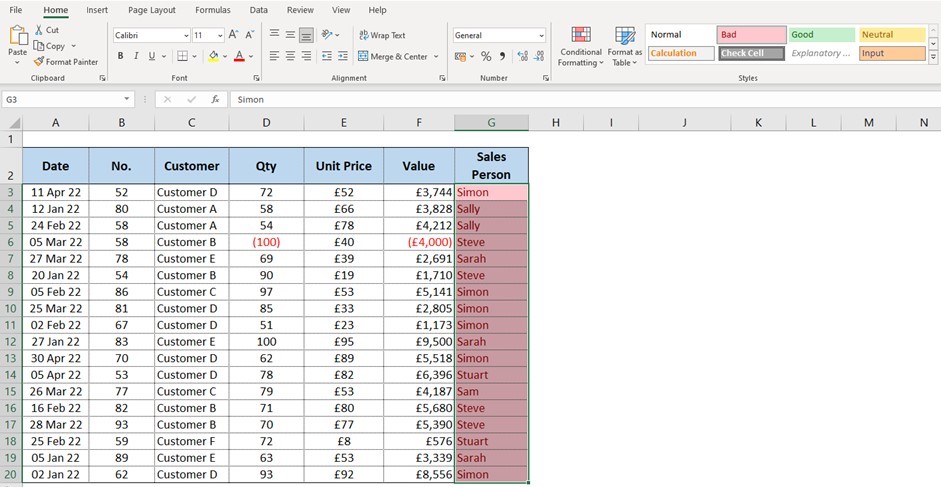Image resolution: width=941 pixels, height=487 pixels.
Task: Toggle italic formatting
Action: coord(136,57)
